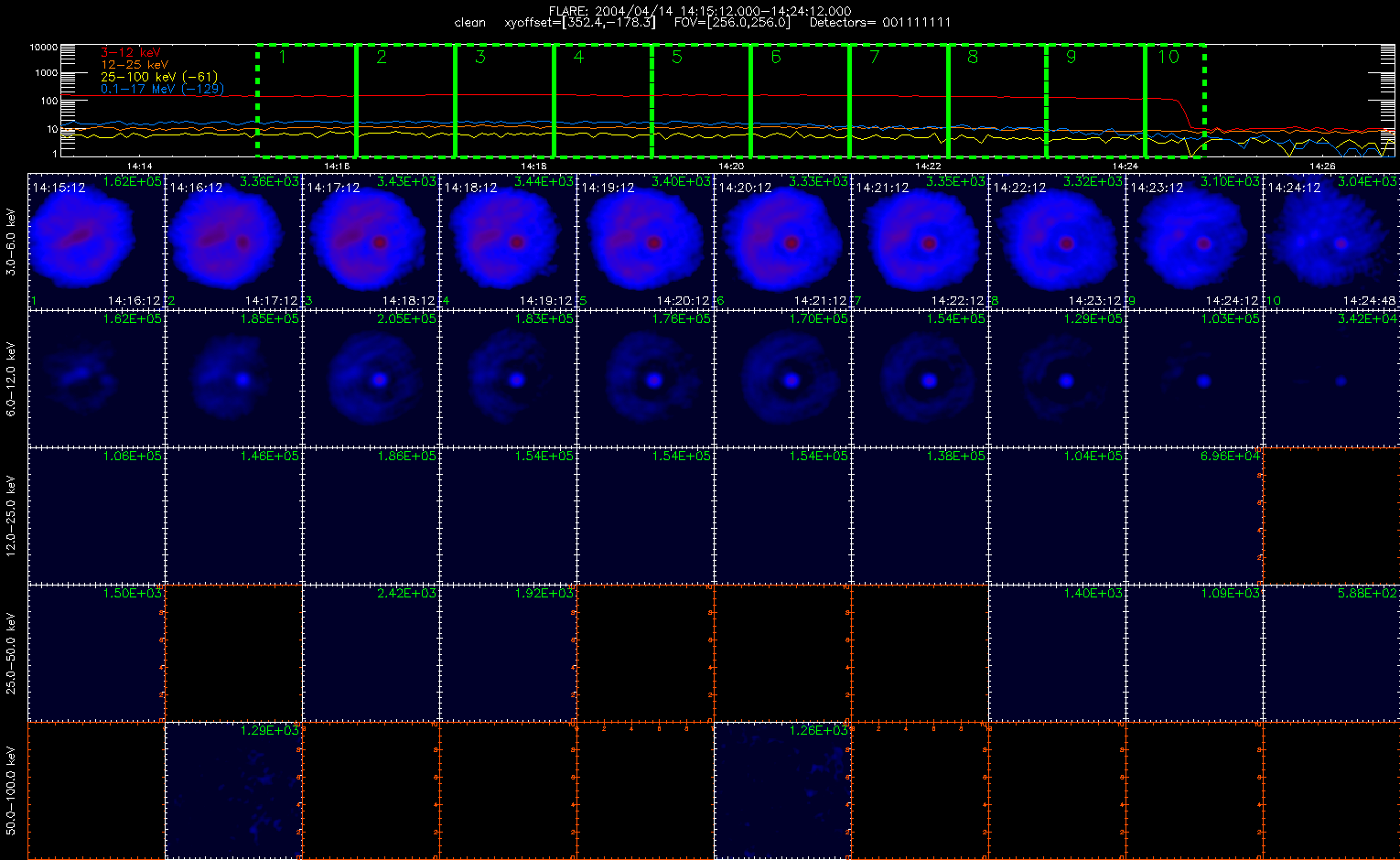
Task: Click the '14:22' time axis label
Action: (928, 166)
